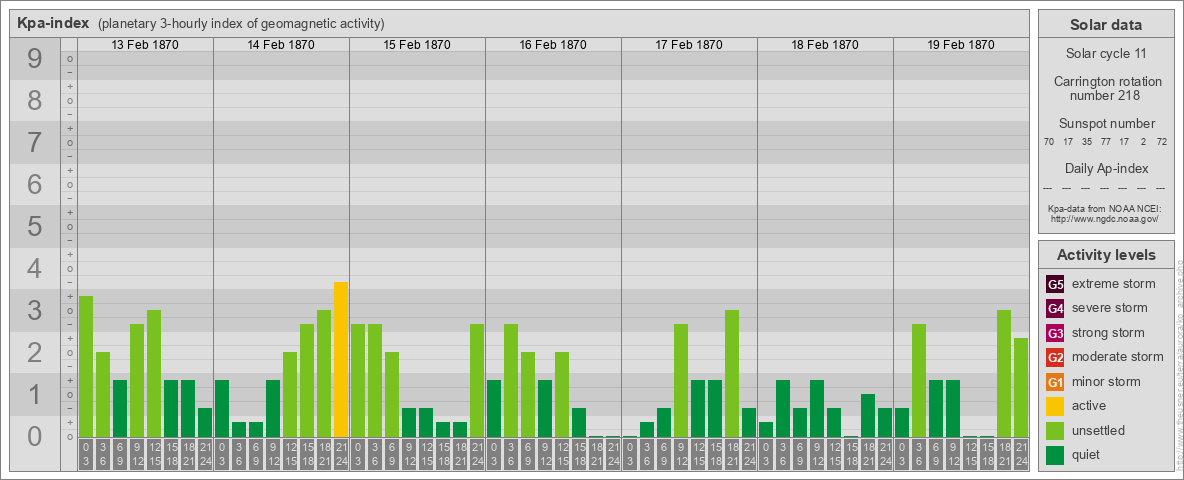Click the 'Kpa-data from NOAA NCEI:' text

(x=1106, y=208)
